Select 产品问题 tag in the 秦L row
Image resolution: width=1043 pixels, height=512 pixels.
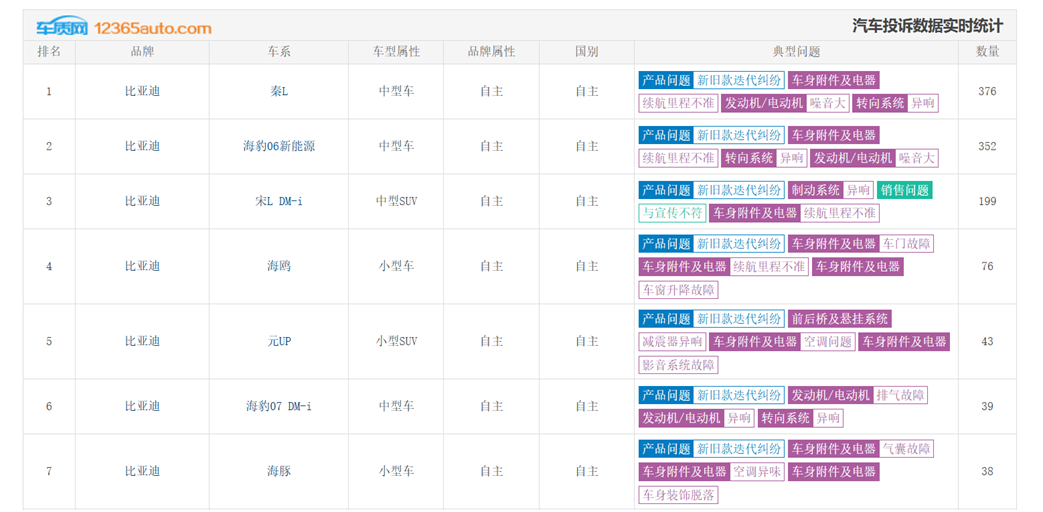pos(666,80)
